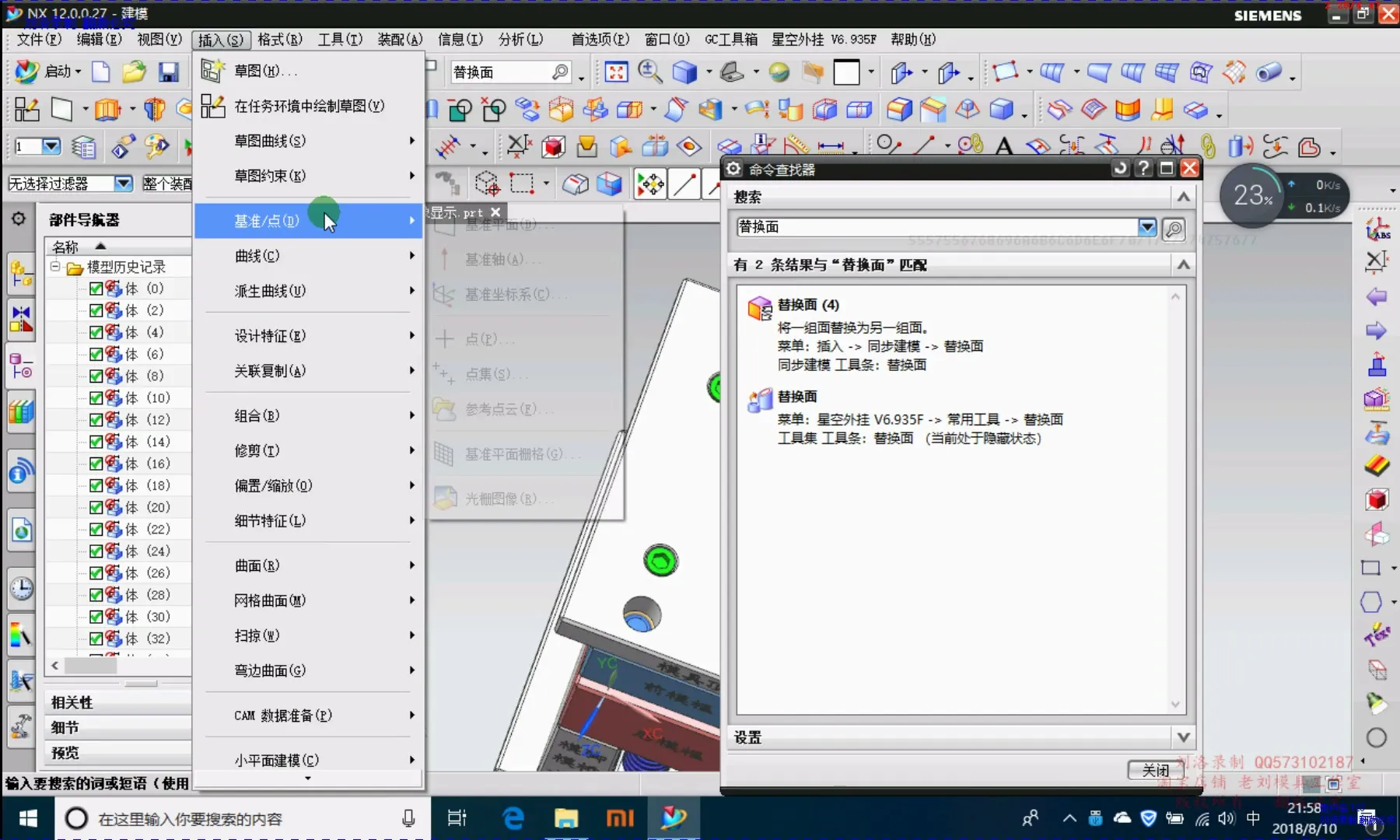Click the text annotation A icon
The height and width of the screenshot is (840, 1400).
[x=1004, y=145]
